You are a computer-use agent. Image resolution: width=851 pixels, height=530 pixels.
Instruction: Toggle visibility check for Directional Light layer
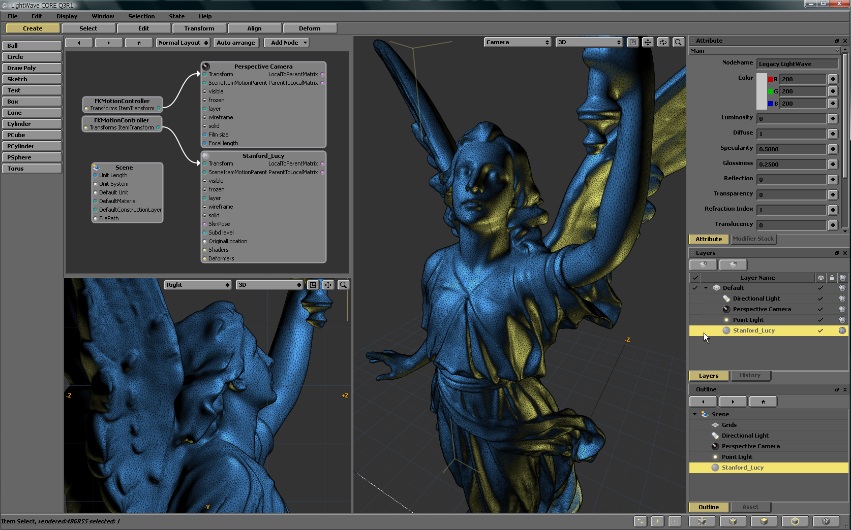(x=821, y=298)
